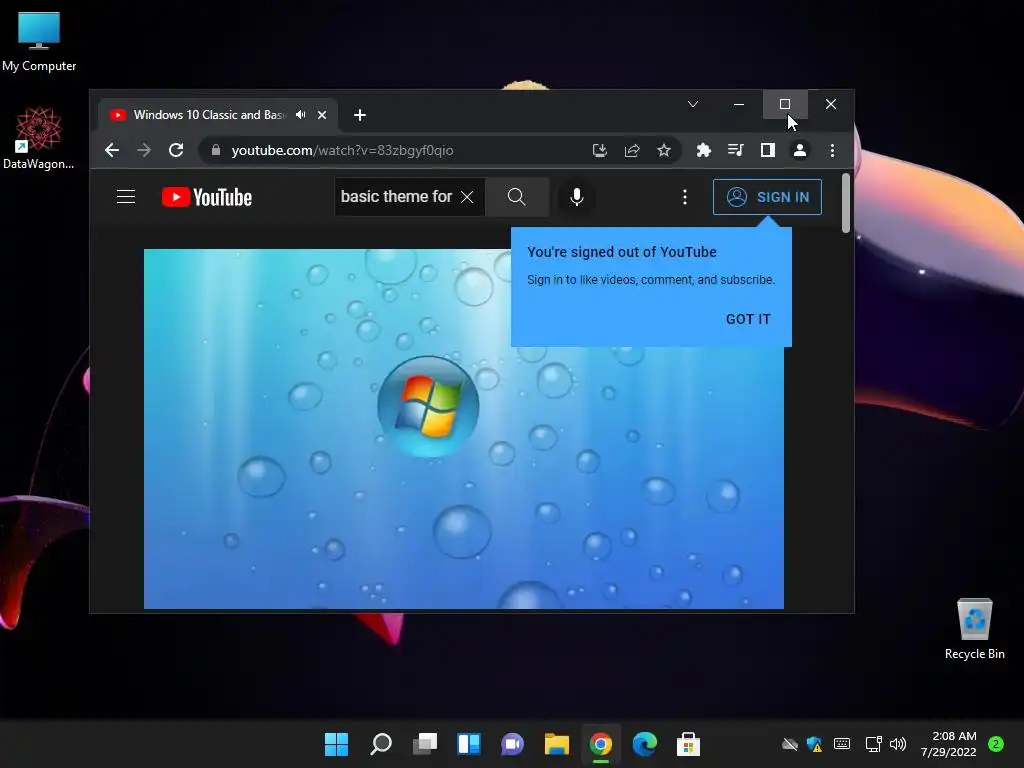
Task: Select the DataWagon desktop shortcut
Action: click(x=39, y=138)
